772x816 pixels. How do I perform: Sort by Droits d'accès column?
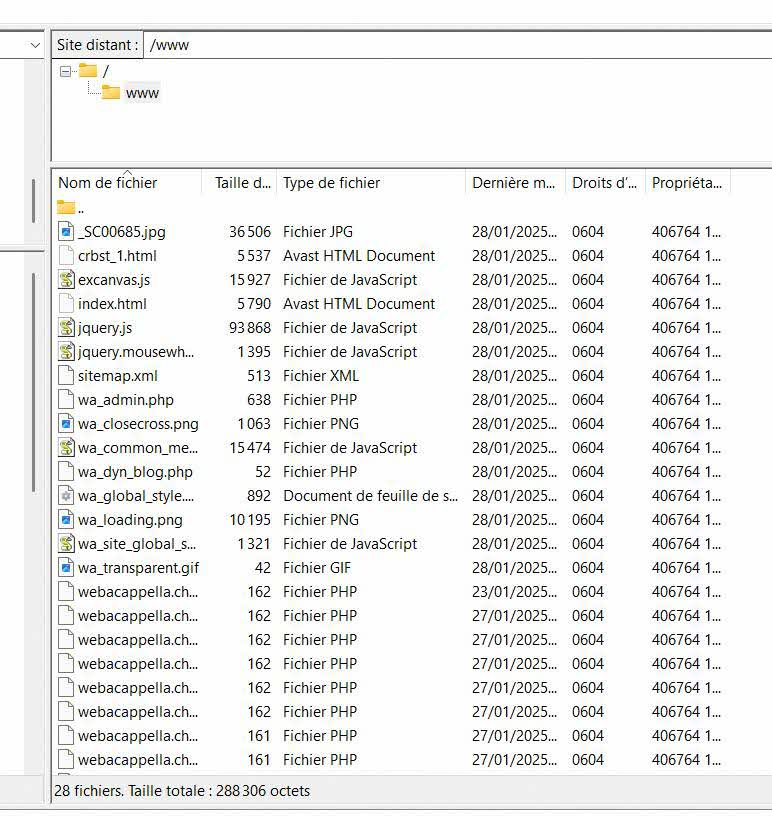coord(604,183)
